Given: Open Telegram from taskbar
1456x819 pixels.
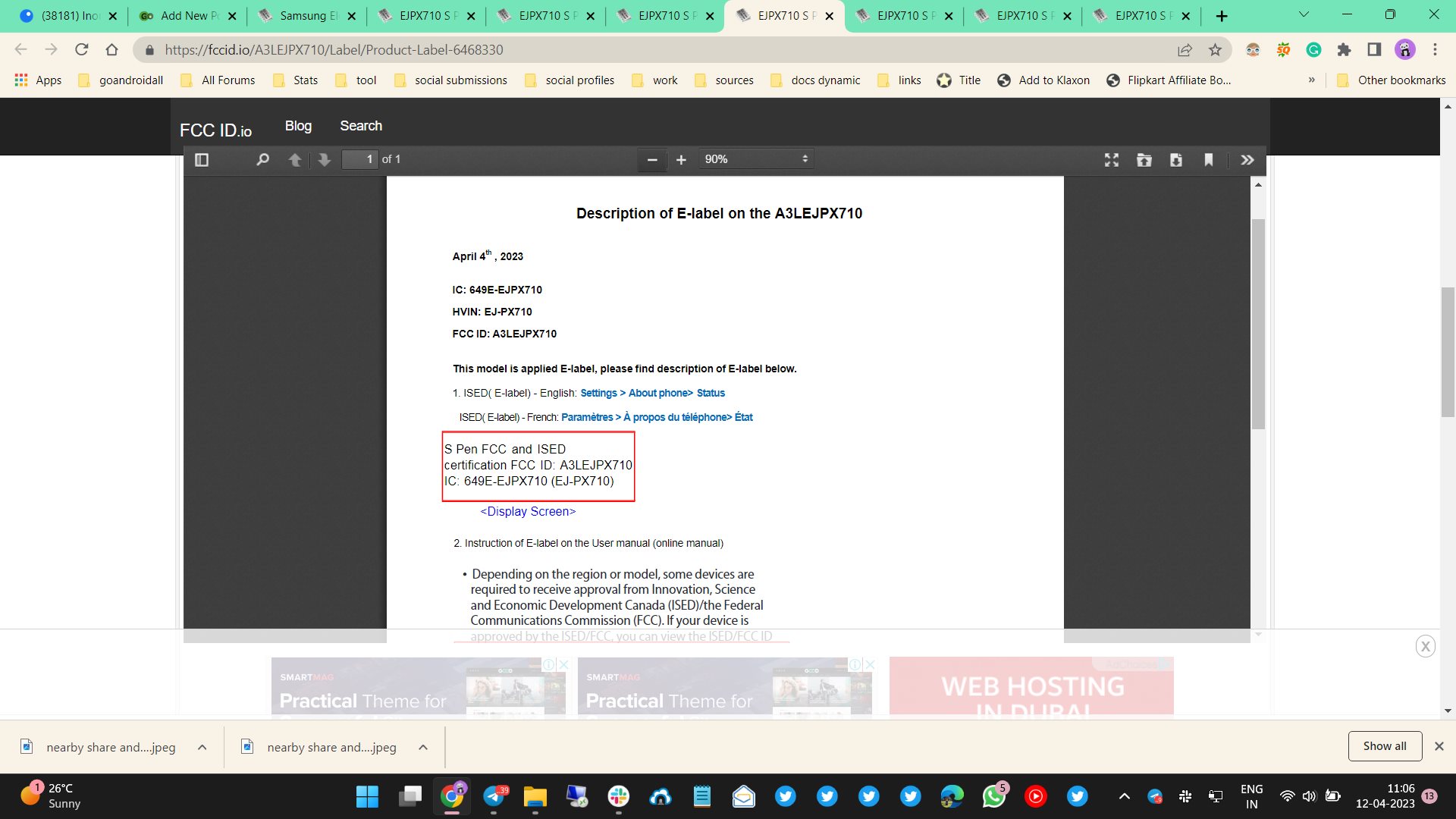Looking at the screenshot, I should point(494,796).
